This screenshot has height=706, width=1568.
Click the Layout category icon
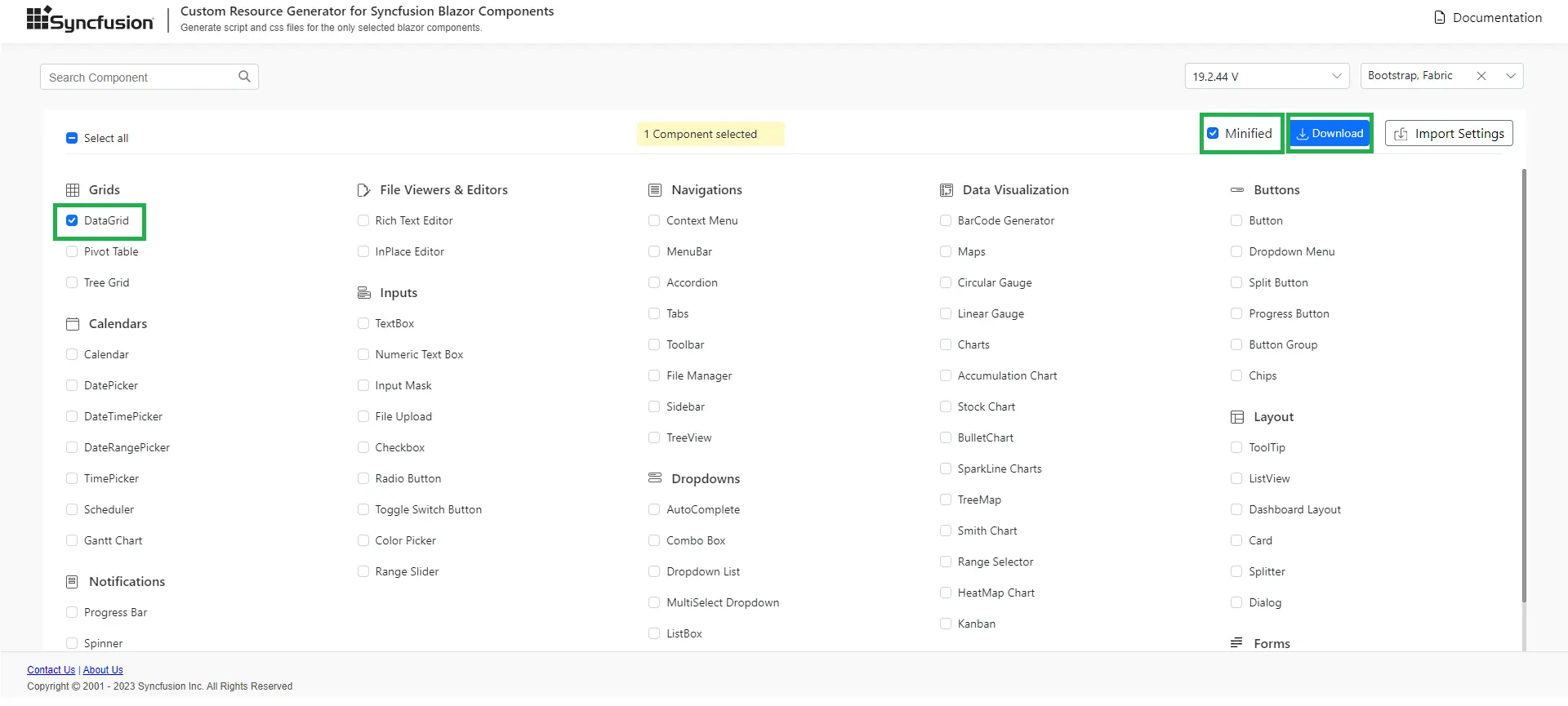[1237, 417]
